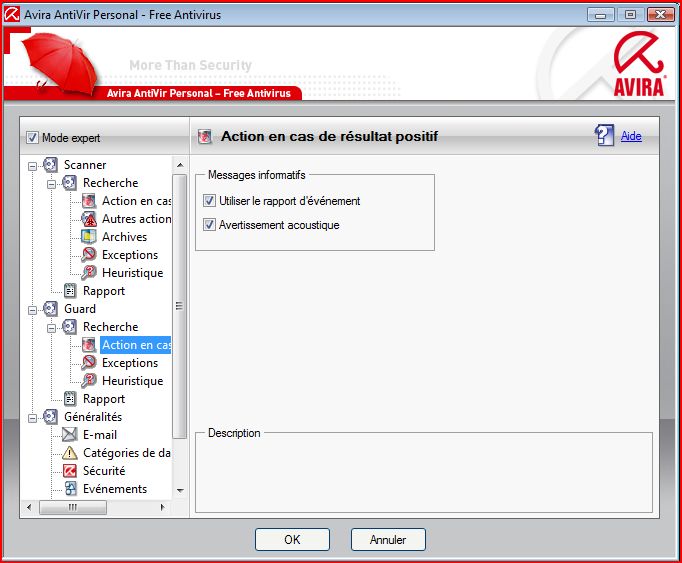Viewport: 682px width, 563px height.
Task: Click the Exceptions icon under Scanner
Action: click(88, 255)
